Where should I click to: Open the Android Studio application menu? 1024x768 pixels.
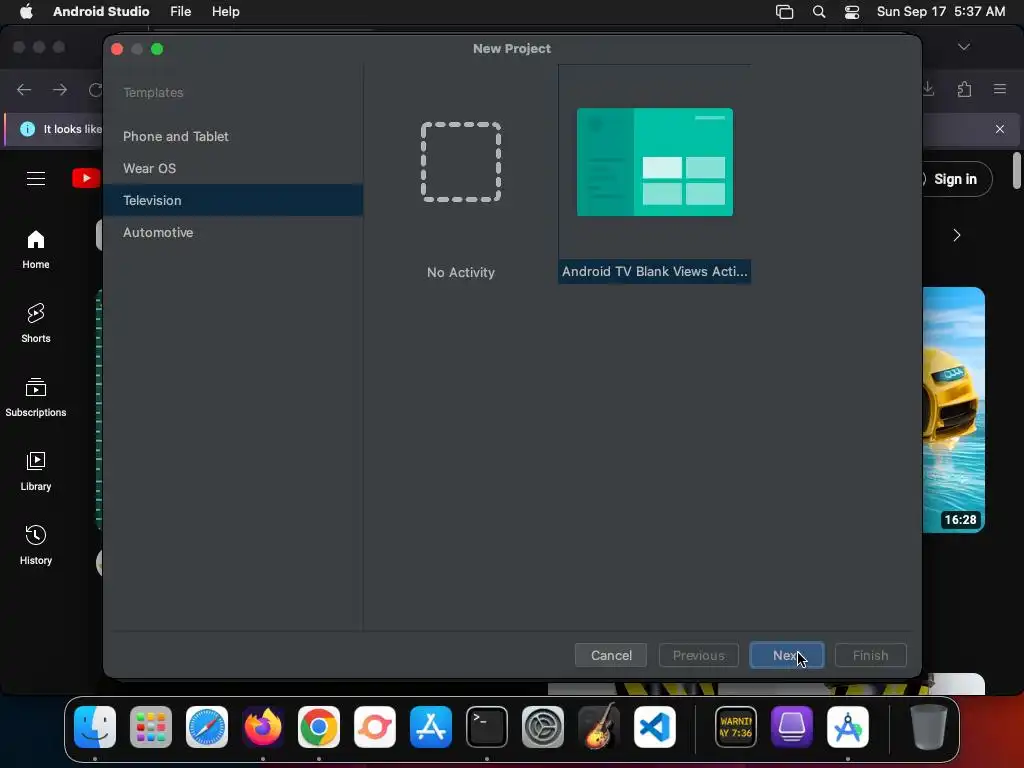(101, 12)
